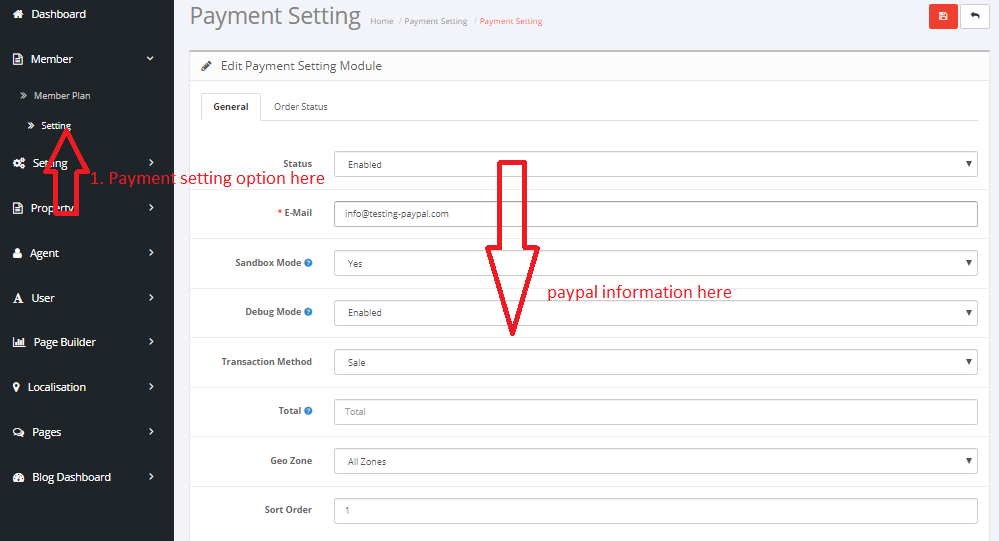Open the Geo Zone dropdown
Image resolution: width=999 pixels, height=541 pixels.
[x=655, y=461]
